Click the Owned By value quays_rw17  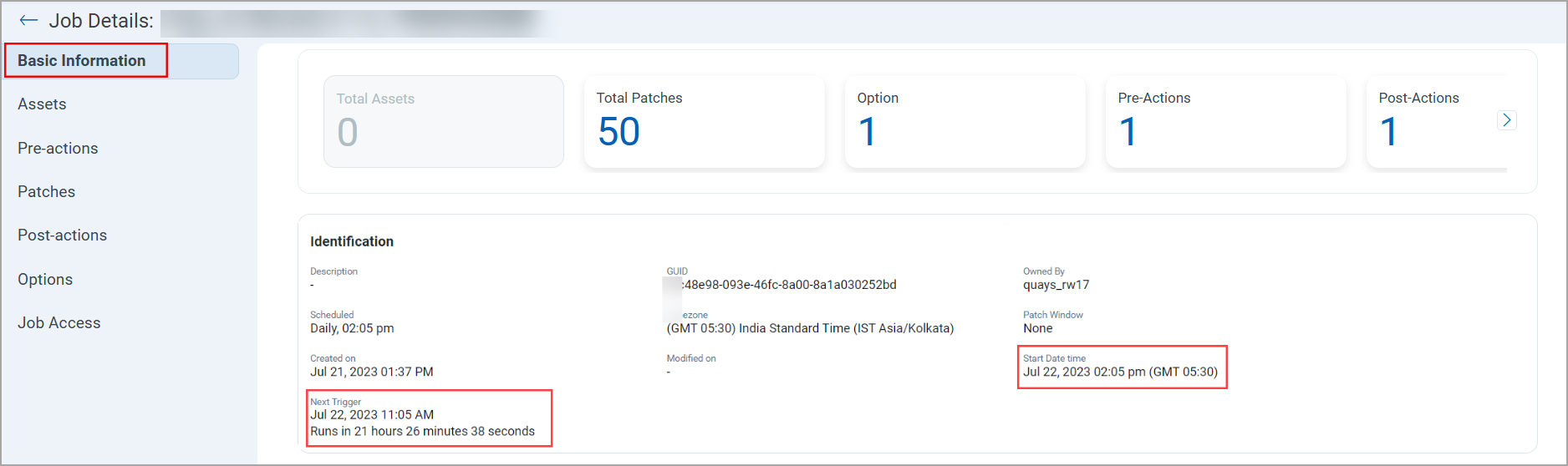1056,285
